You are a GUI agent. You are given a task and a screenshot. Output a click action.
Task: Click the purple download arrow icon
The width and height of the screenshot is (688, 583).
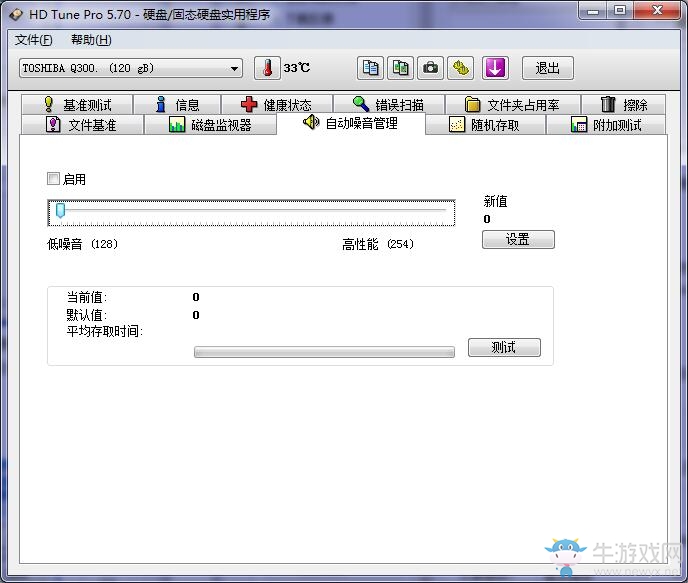(x=495, y=68)
